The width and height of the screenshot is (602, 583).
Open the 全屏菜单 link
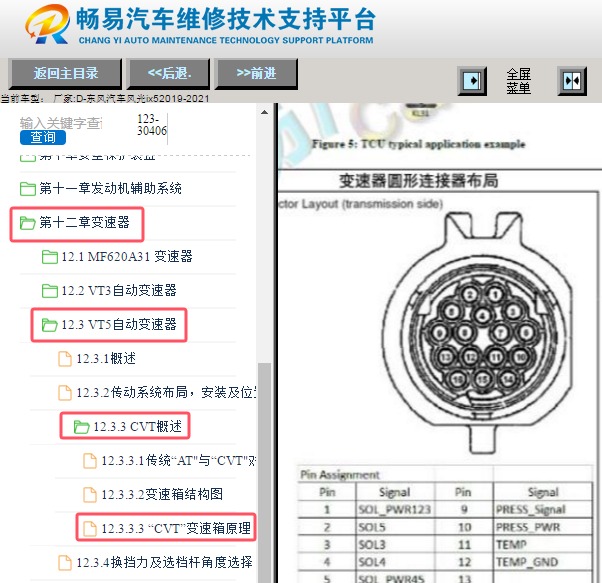tap(518, 81)
